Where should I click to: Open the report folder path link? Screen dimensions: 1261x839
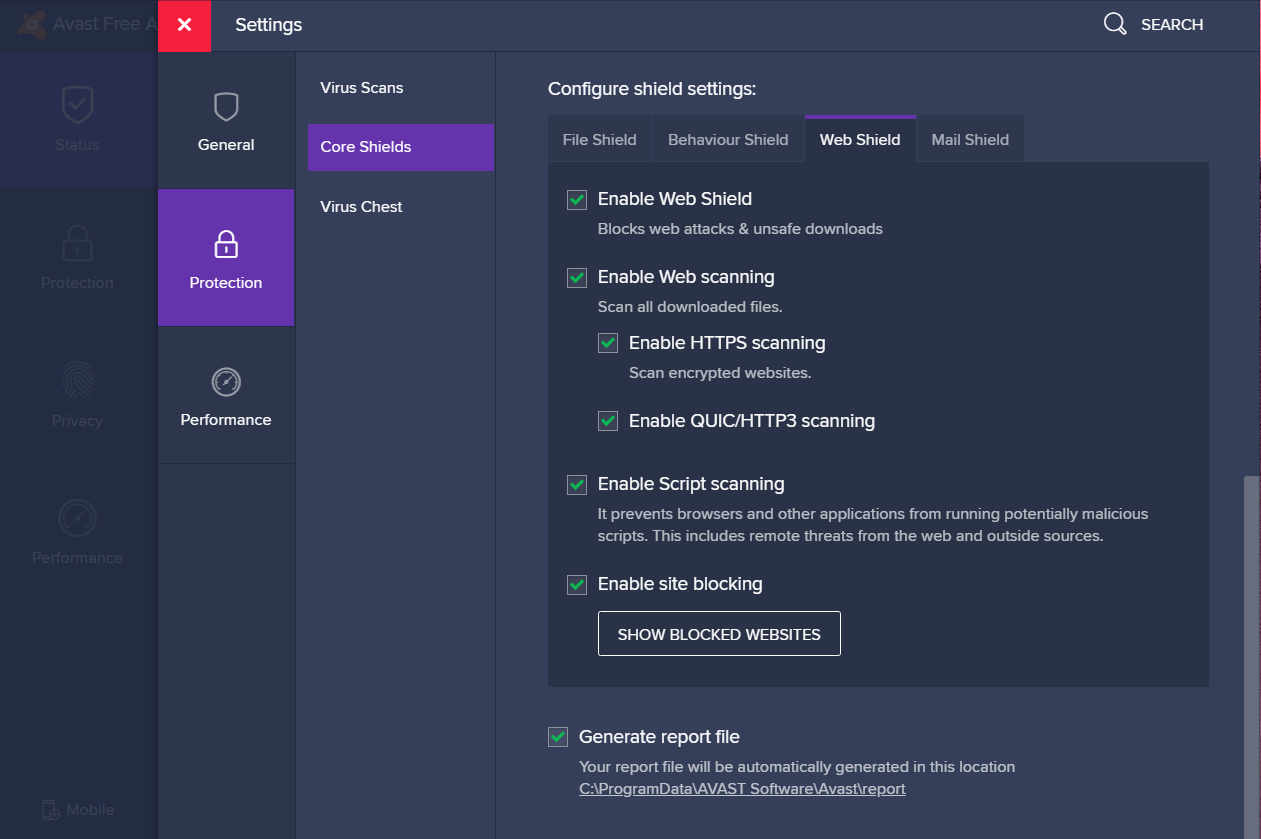(742, 789)
